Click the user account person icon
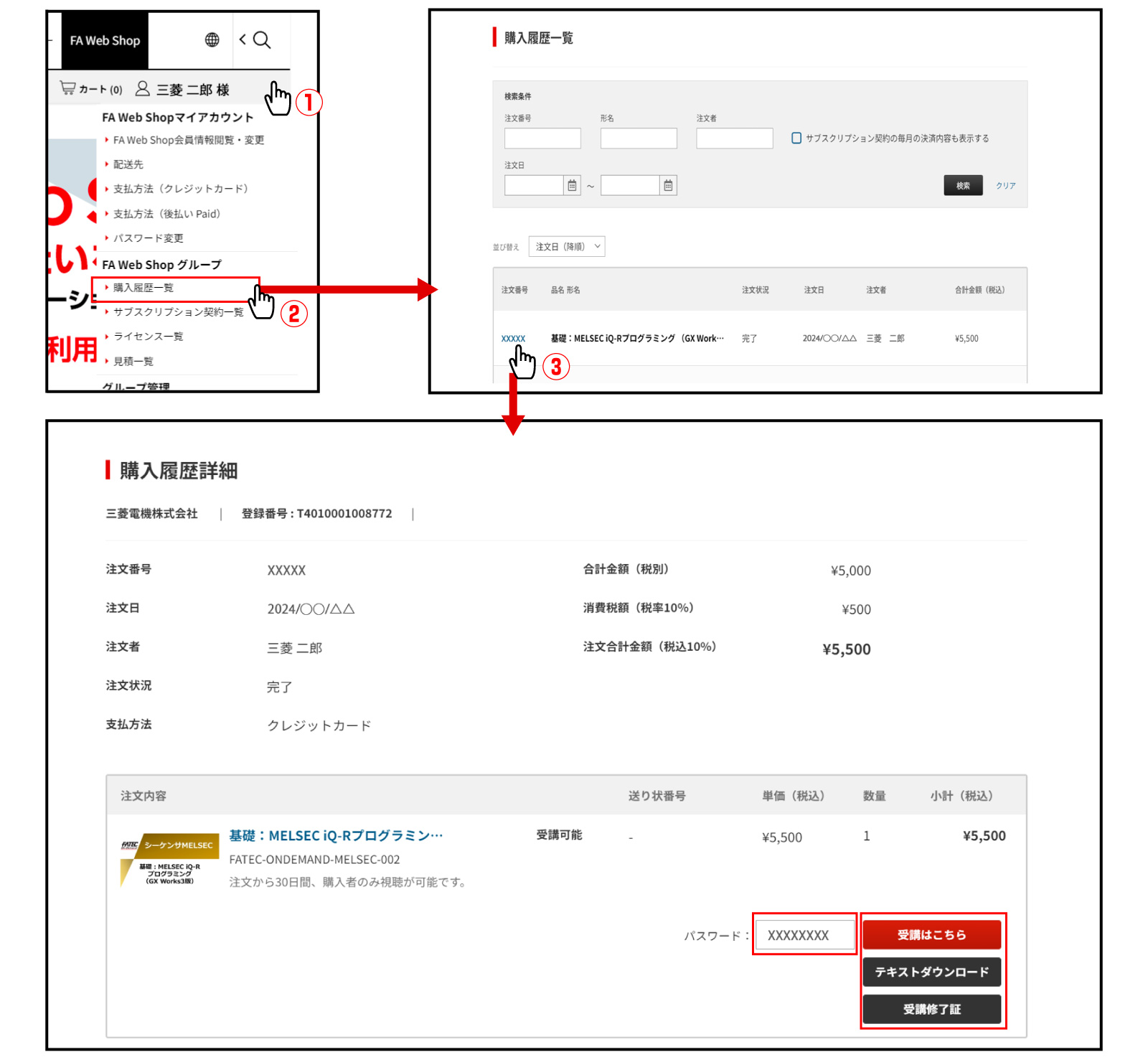This screenshot has height=1062, width=1148. click(x=143, y=88)
